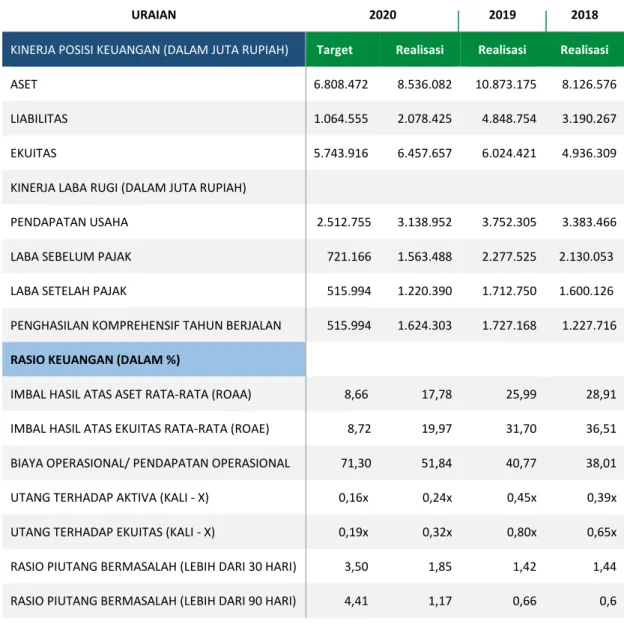Click the 90-day ratio value 4,41
Image resolution: width=624 pixels, height=624 pixels.
(x=356, y=601)
